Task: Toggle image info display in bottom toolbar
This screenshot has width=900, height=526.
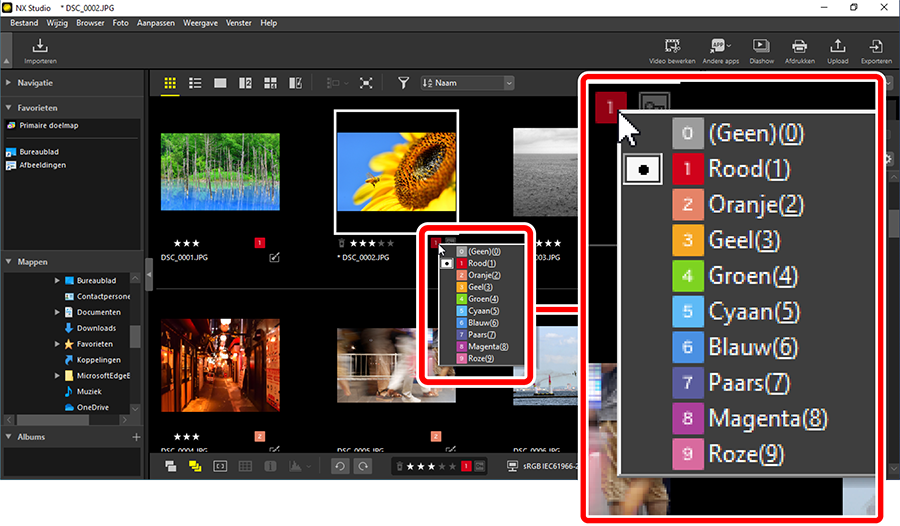Action: [x=270, y=466]
